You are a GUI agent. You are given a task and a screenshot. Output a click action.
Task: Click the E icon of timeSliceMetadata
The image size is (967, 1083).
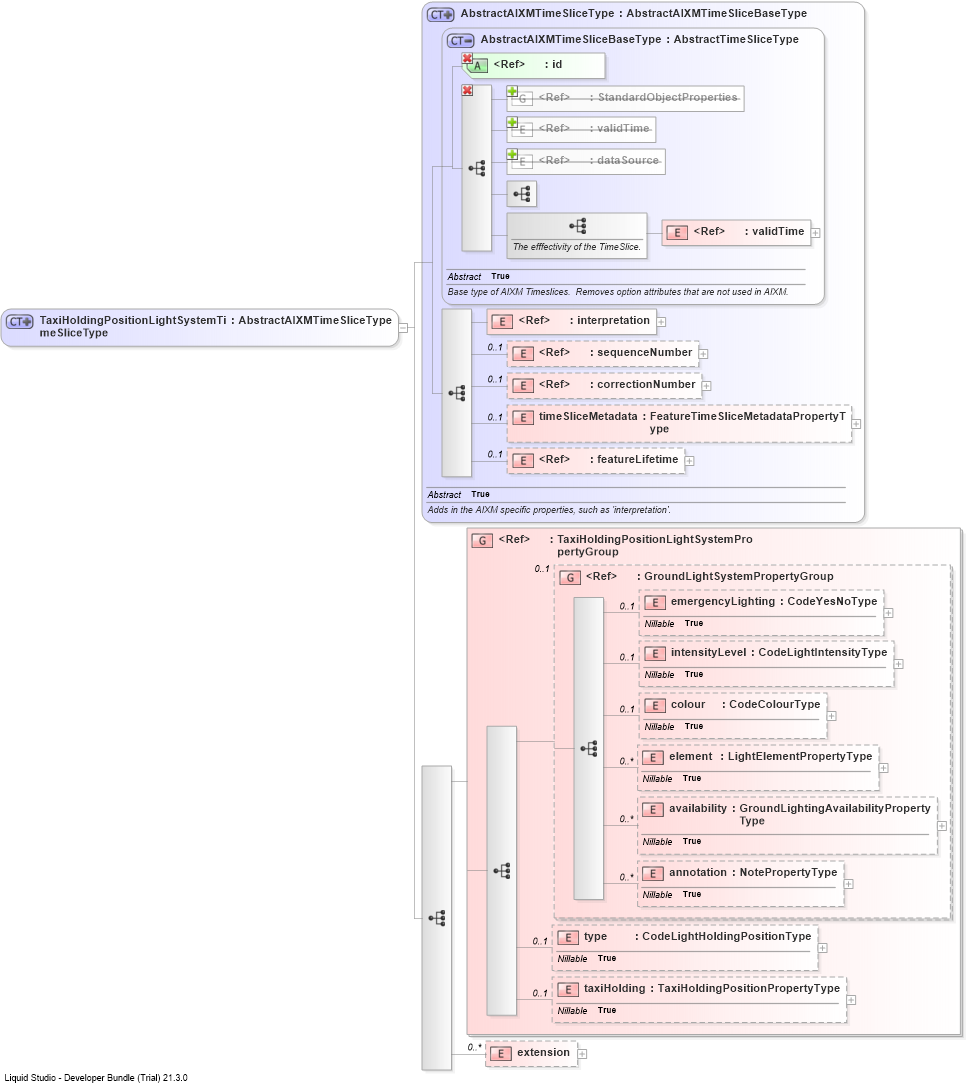pyautogui.click(x=523, y=417)
